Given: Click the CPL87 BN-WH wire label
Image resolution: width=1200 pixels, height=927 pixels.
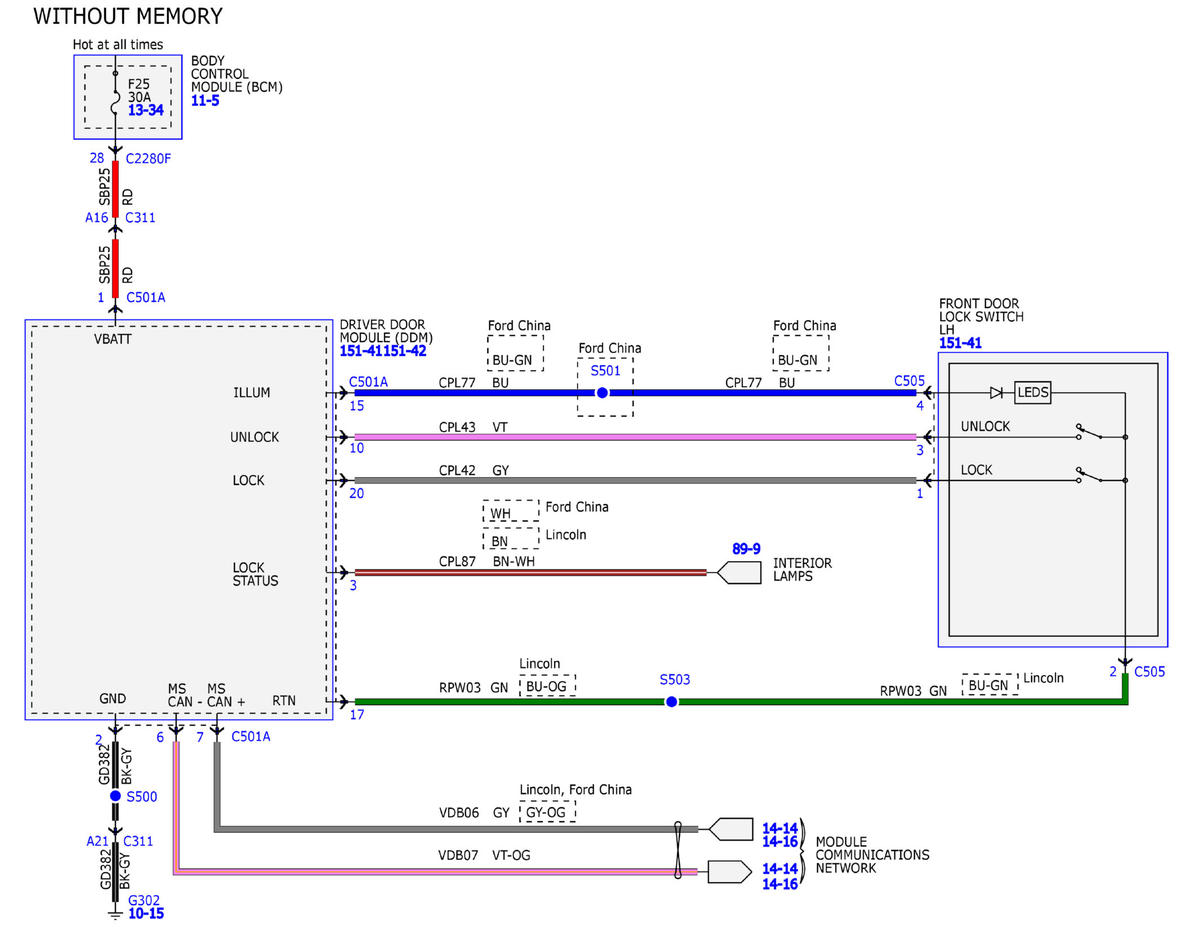Looking at the screenshot, I should click(485, 562).
